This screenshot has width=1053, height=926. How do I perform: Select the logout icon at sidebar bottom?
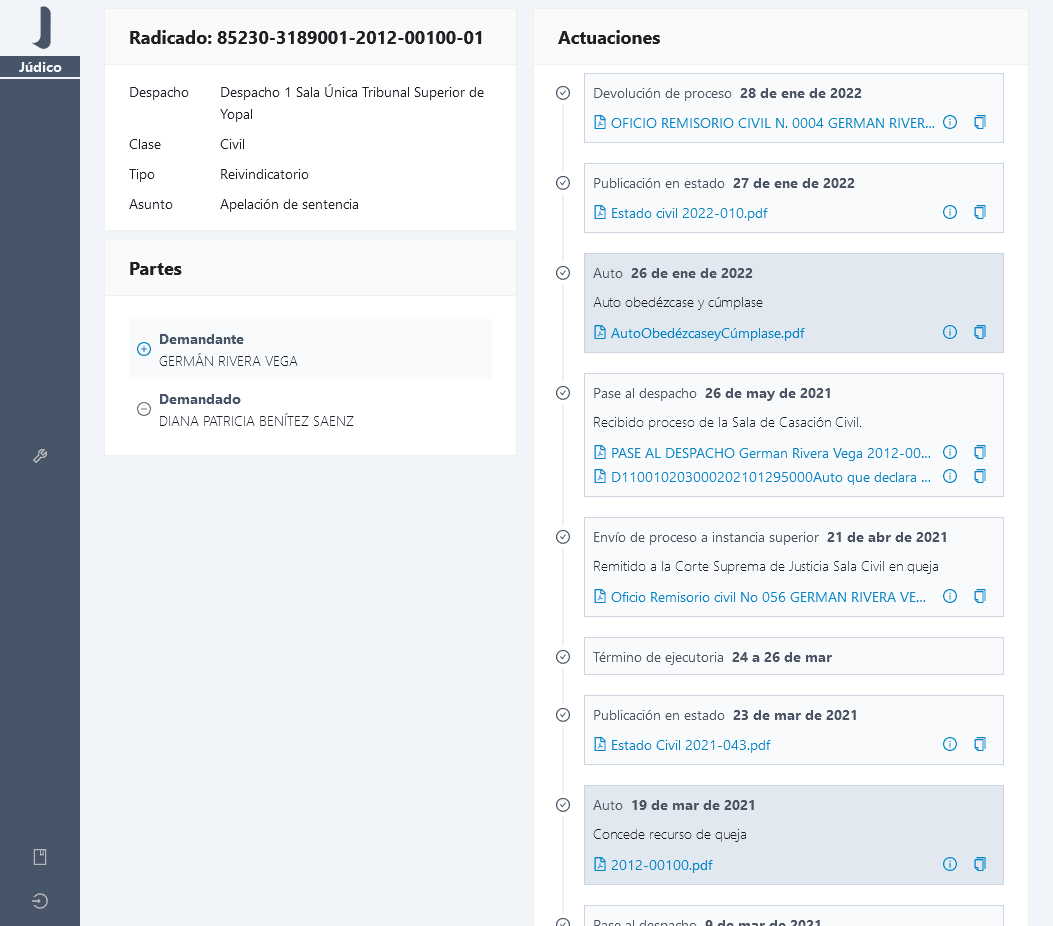point(40,900)
